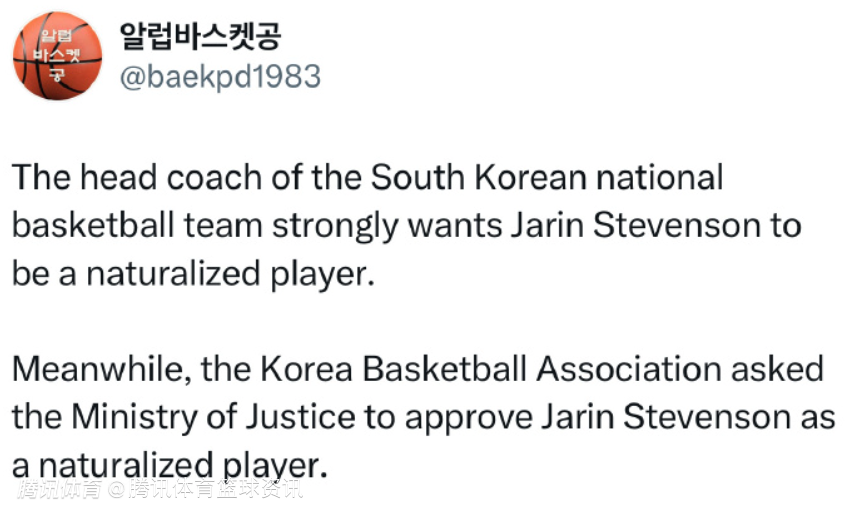This screenshot has width=850, height=514.
Task: Click the Korean text inside the basketball avatar
Action: coord(56,55)
